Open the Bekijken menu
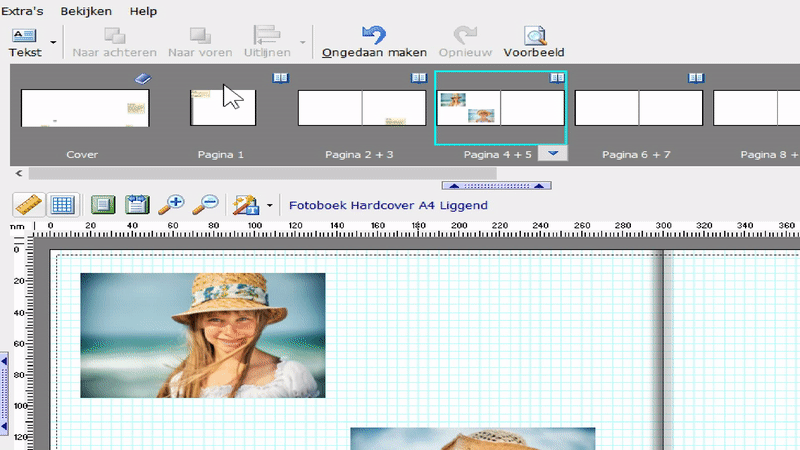The image size is (800, 450). point(87,11)
